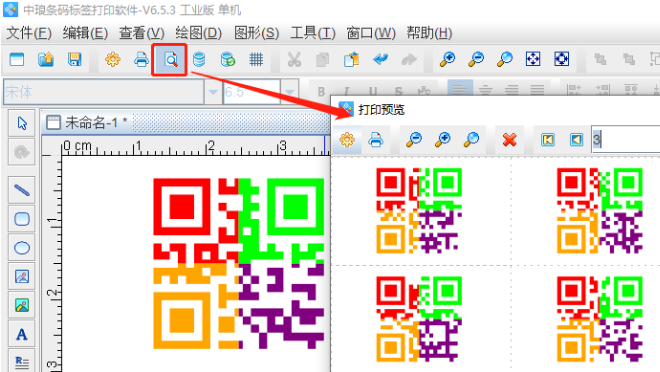This screenshot has height=372, width=660.
Task: Toggle the grid display icon
Action: point(256,60)
